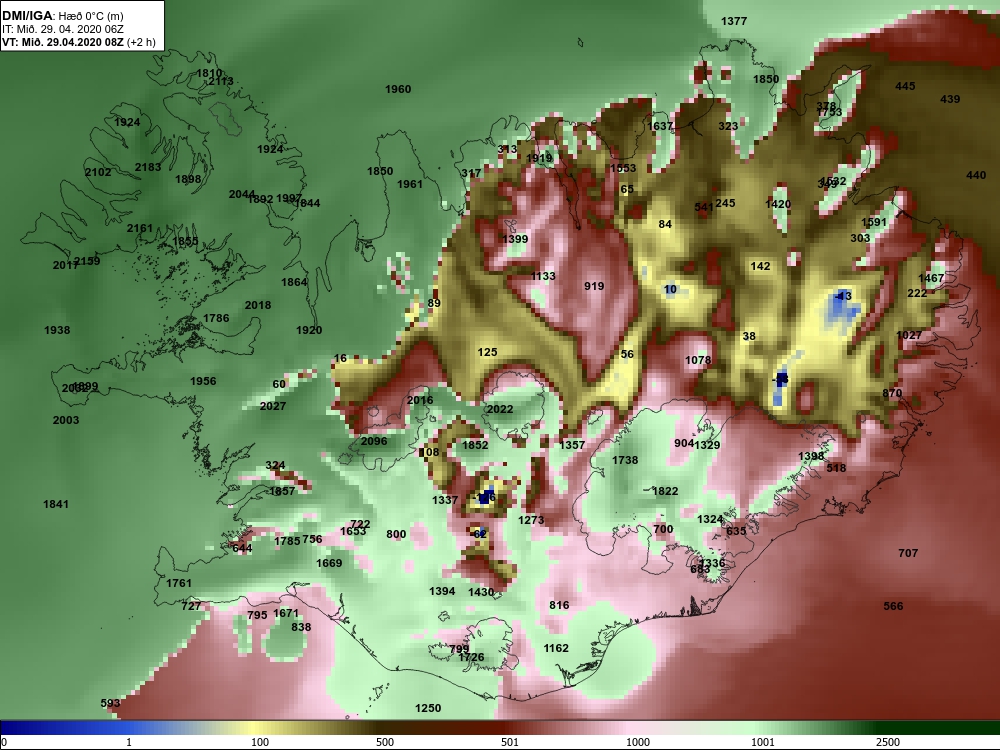Select the map value '2161'

coord(140,228)
